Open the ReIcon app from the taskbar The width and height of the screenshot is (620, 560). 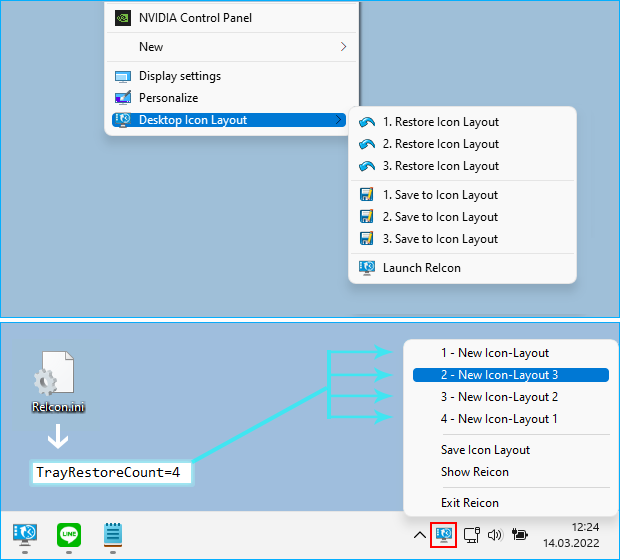(25, 535)
